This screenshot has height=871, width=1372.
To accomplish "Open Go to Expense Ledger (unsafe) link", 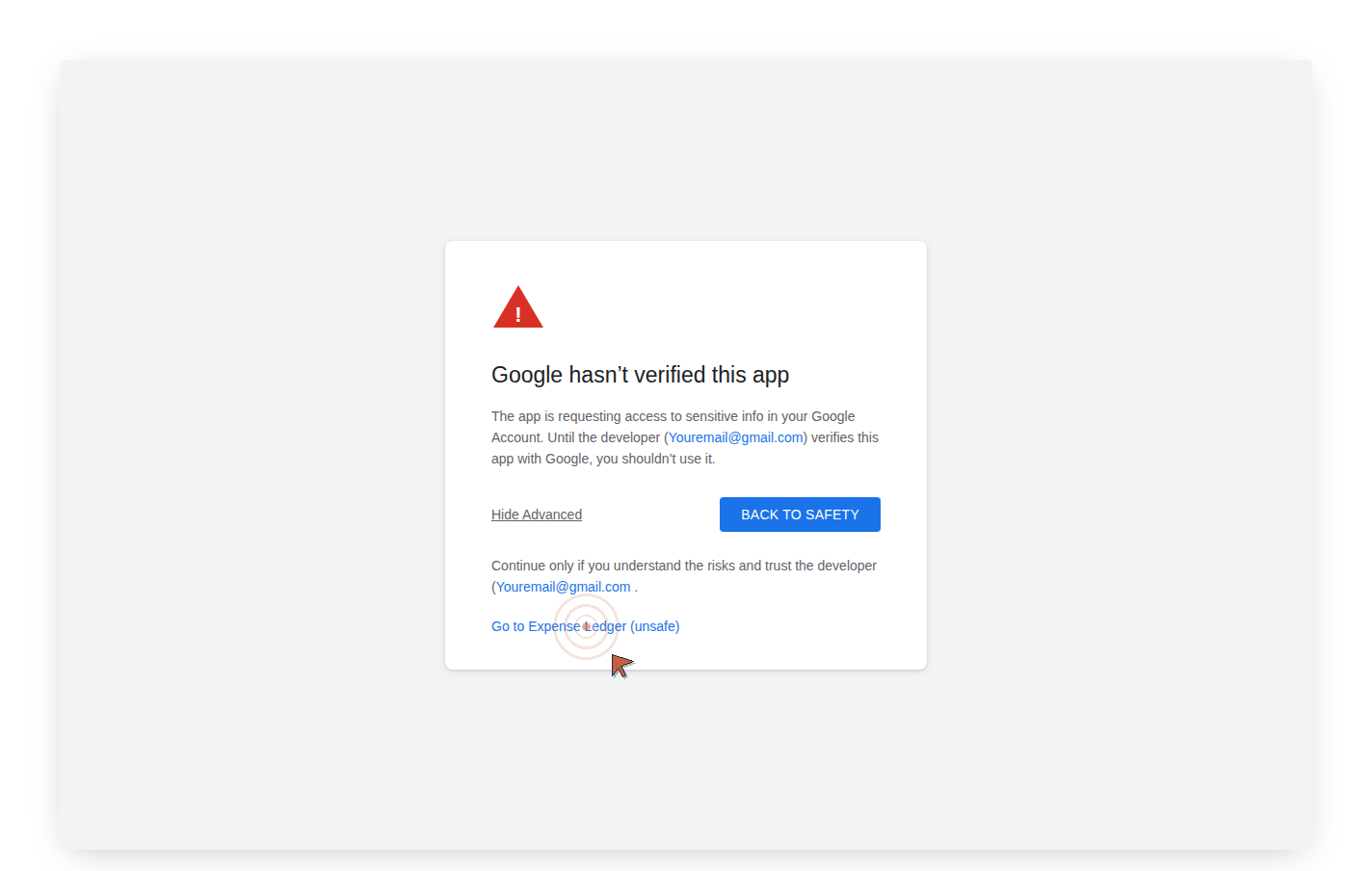I will click(586, 626).
